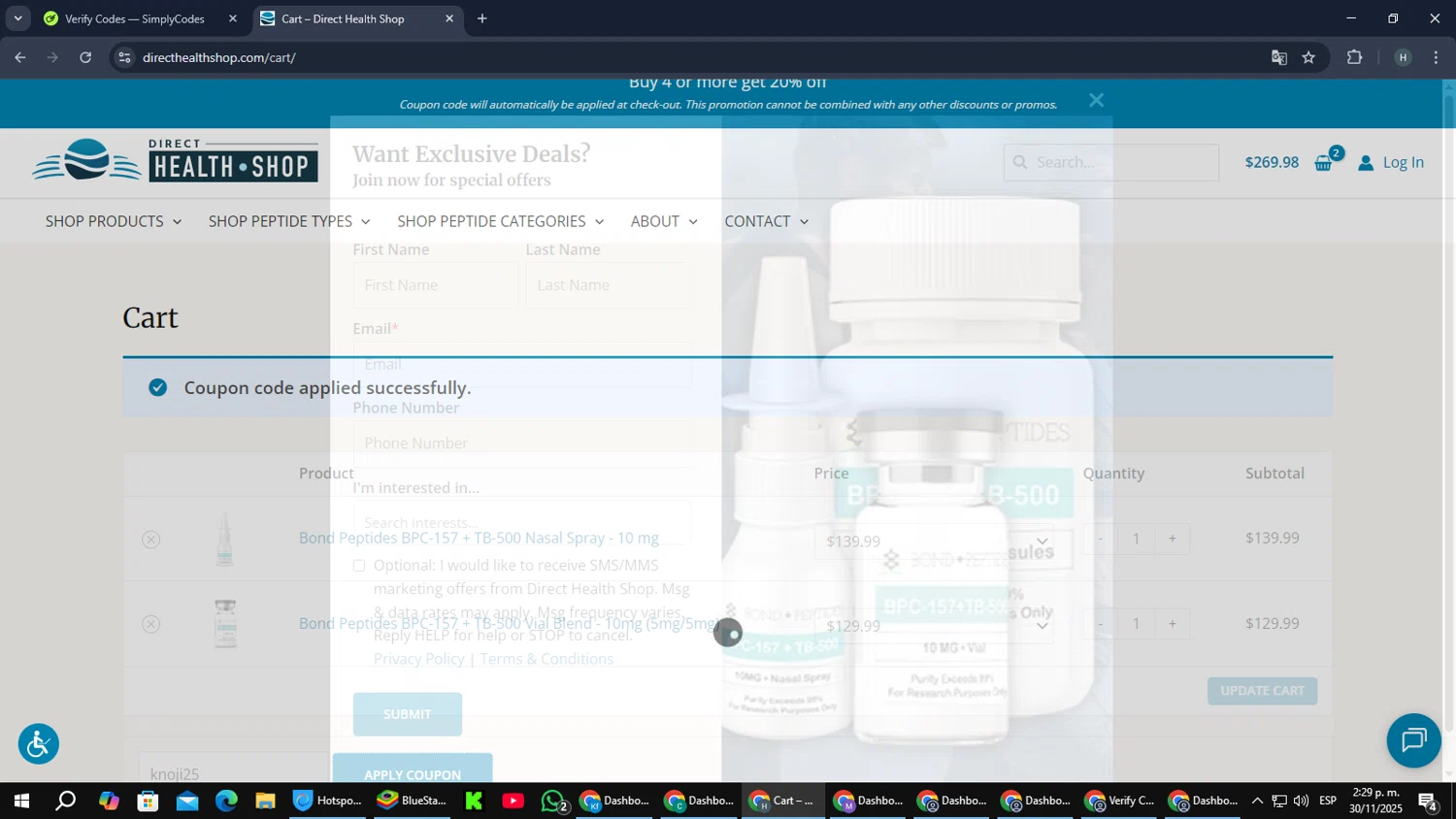
Task: Switch to the Hotspot taskbar window
Action: pos(329,801)
